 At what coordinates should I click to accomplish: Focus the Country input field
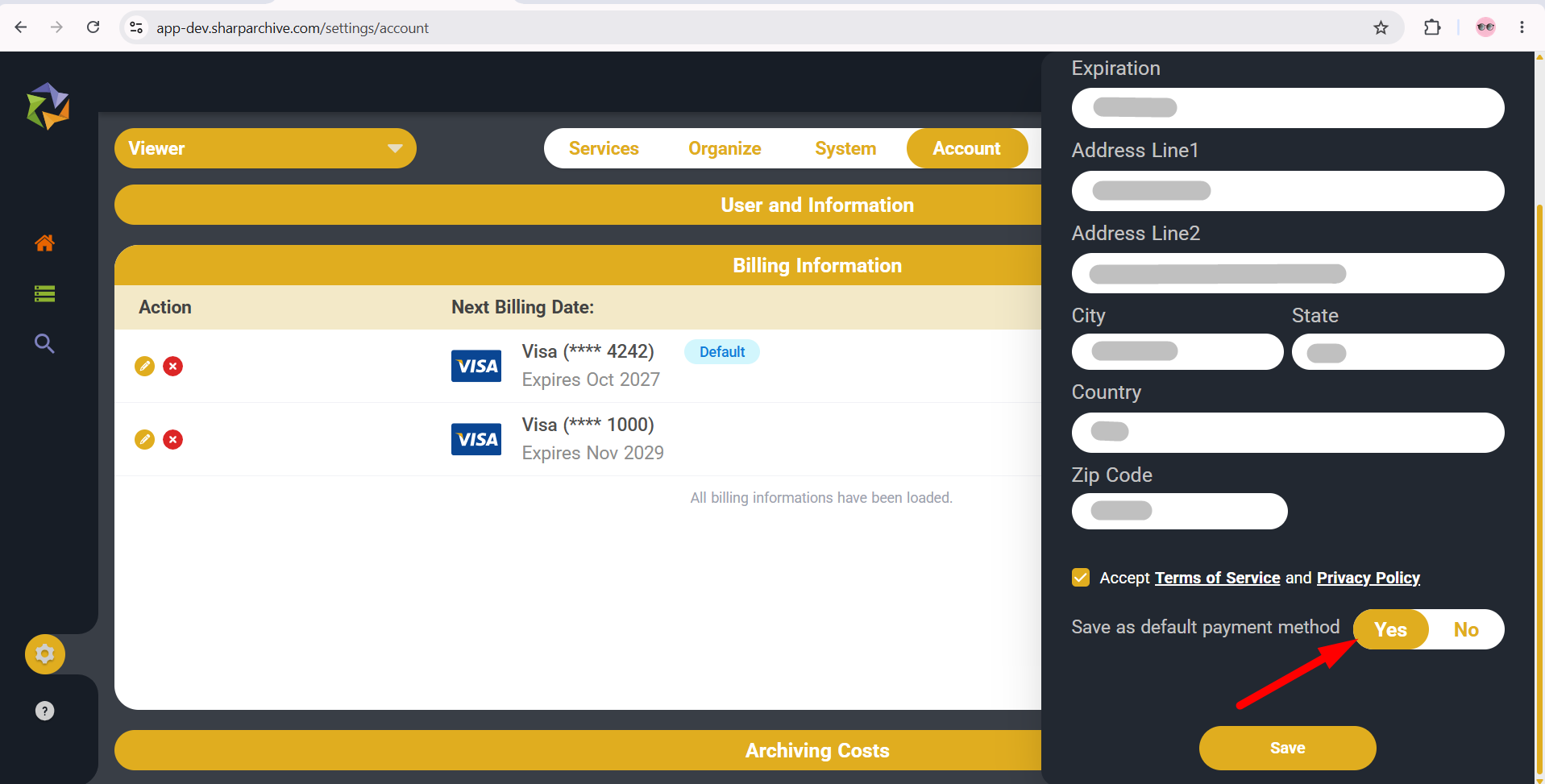pyautogui.click(x=1287, y=433)
